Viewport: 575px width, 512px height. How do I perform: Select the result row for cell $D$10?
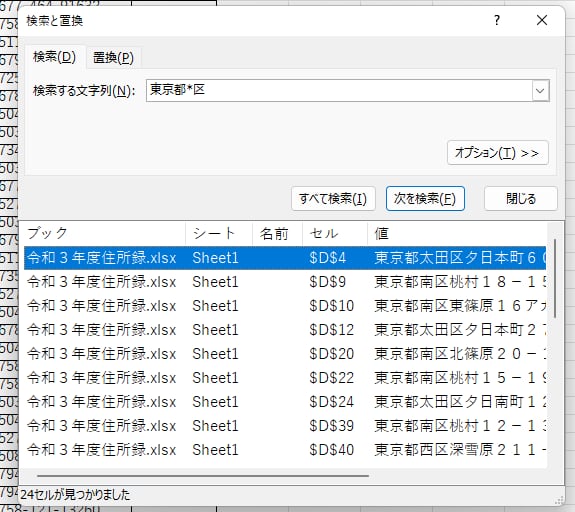coord(285,306)
